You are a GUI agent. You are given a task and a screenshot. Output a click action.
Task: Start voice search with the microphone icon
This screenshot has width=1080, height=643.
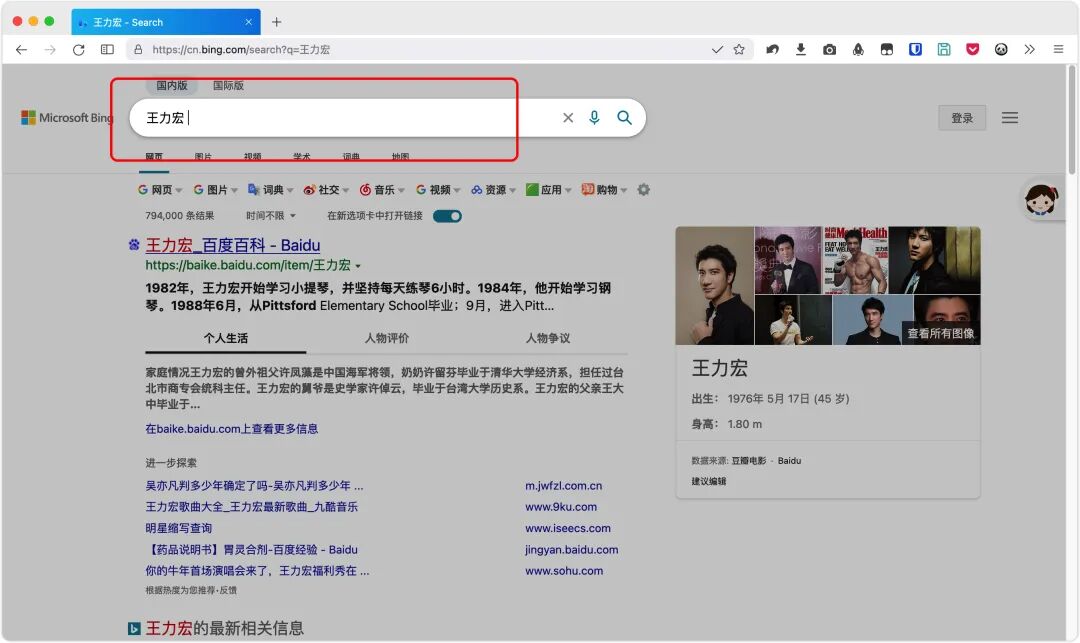pos(594,118)
